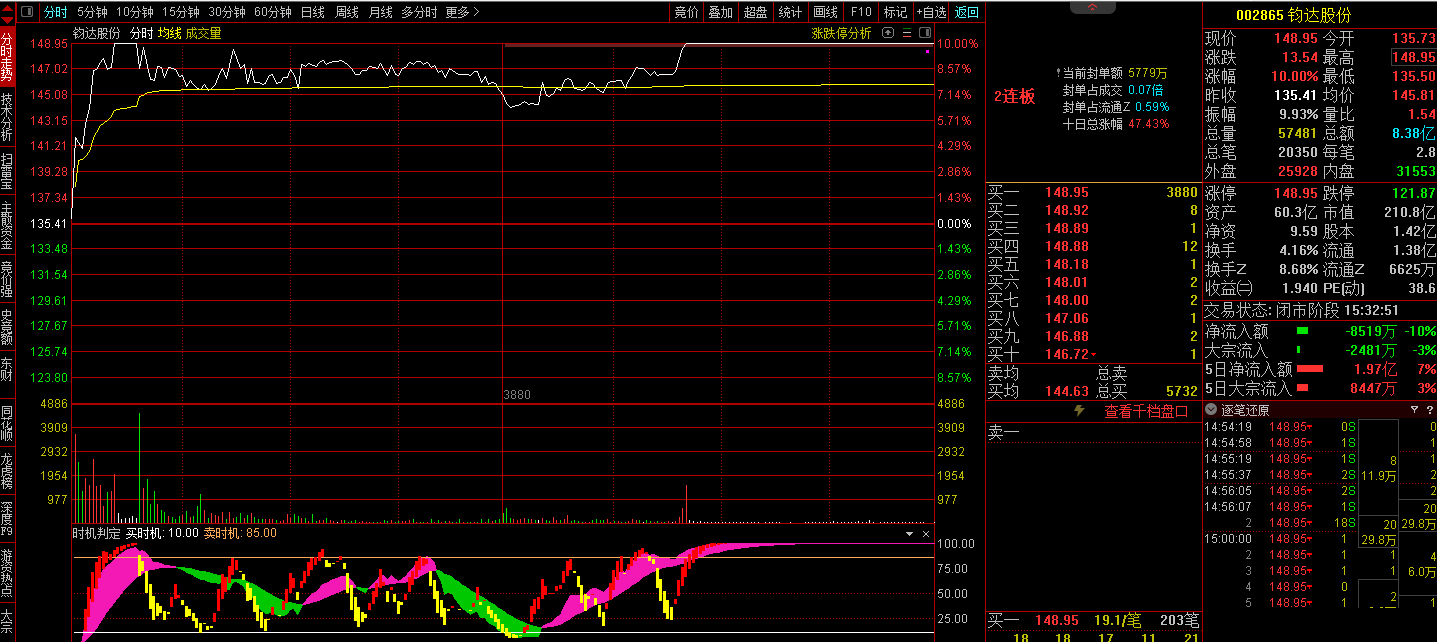
Task: Select the 分时走势 left sidebar tab
Action: point(7,57)
